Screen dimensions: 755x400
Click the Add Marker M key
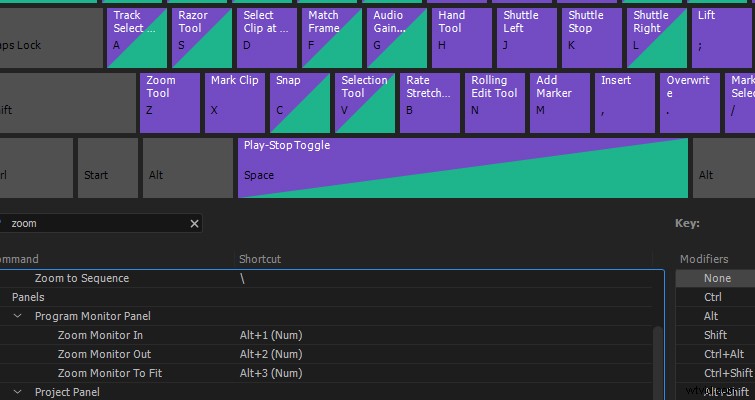[x=560, y=103]
